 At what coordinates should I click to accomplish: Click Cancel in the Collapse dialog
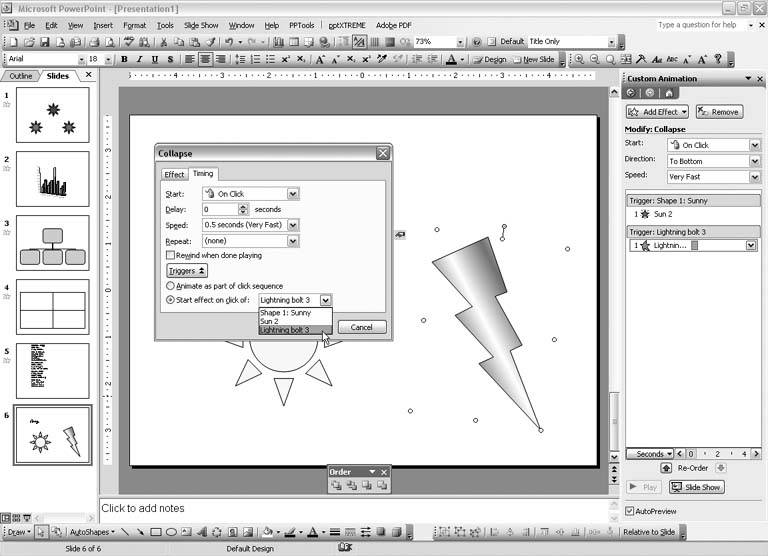click(x=361, y=327)
